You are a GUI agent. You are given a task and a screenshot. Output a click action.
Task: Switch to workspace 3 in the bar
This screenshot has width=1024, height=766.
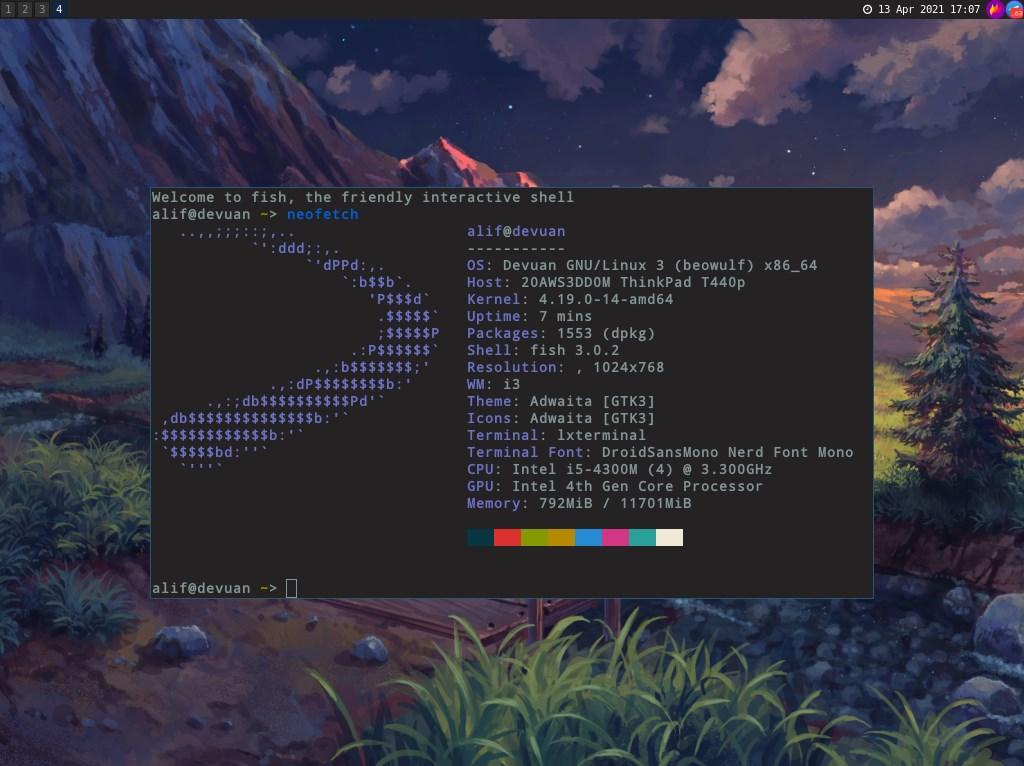coord(42,9)
